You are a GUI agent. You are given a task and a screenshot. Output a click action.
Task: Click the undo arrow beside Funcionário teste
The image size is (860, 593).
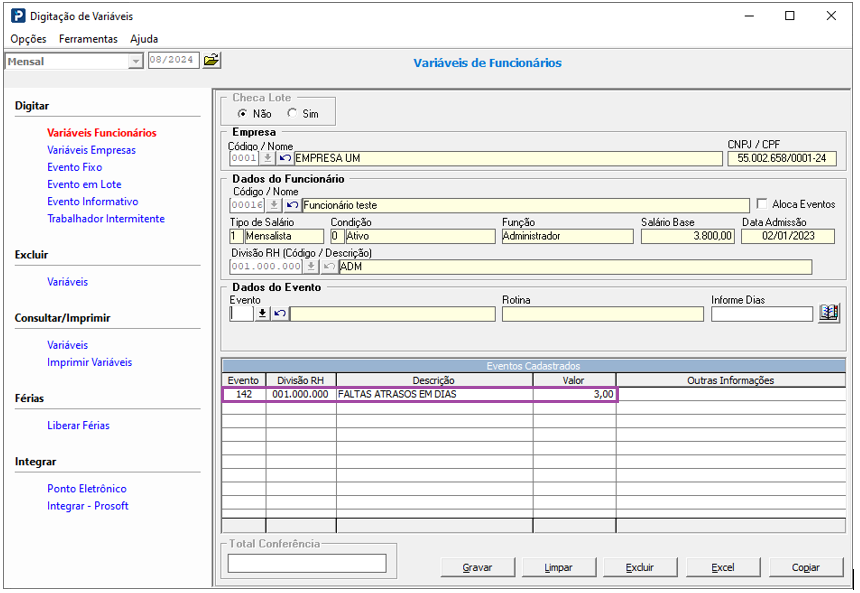pos(292,205)
